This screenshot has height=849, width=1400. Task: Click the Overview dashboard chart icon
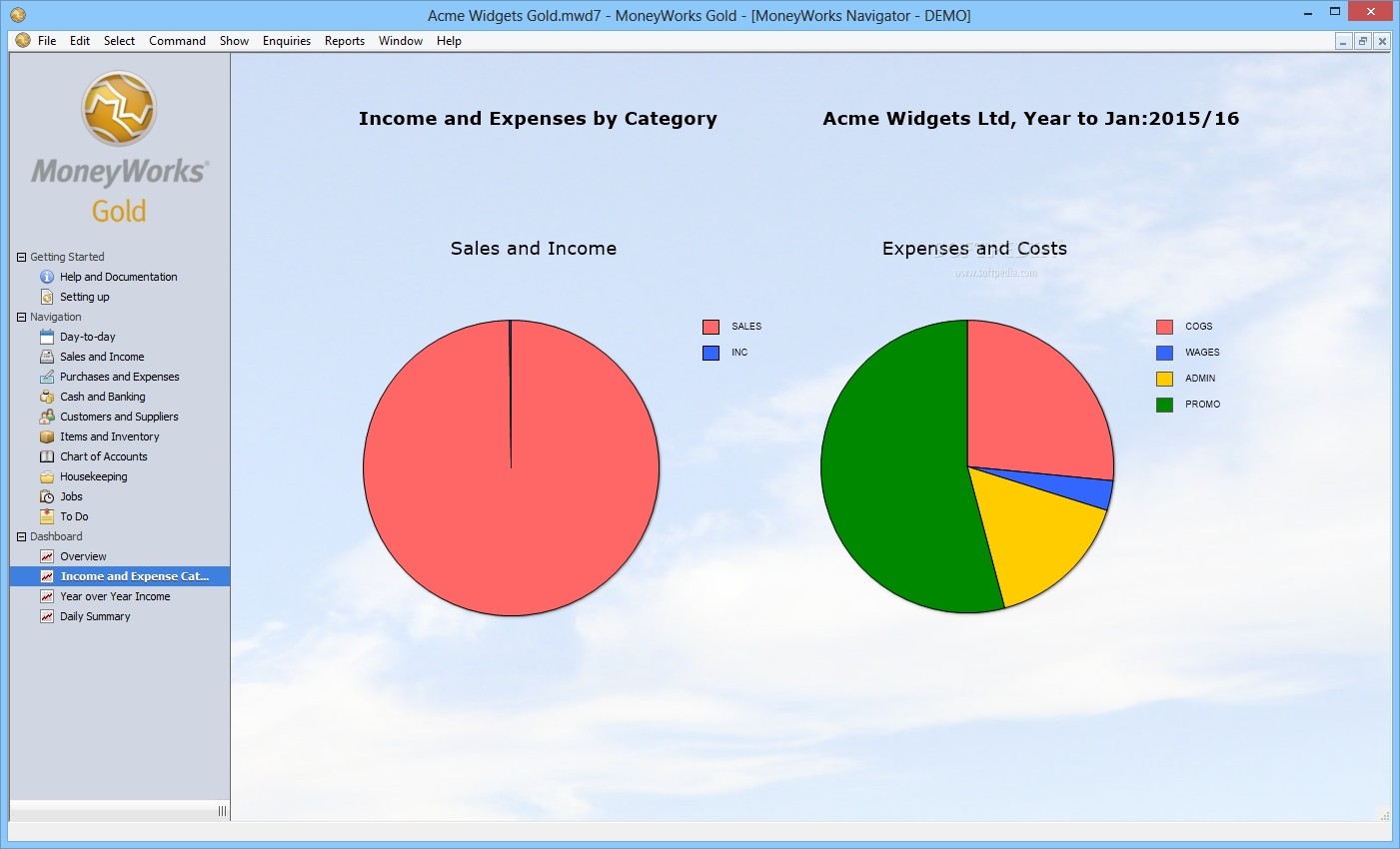tap(47, 556)
